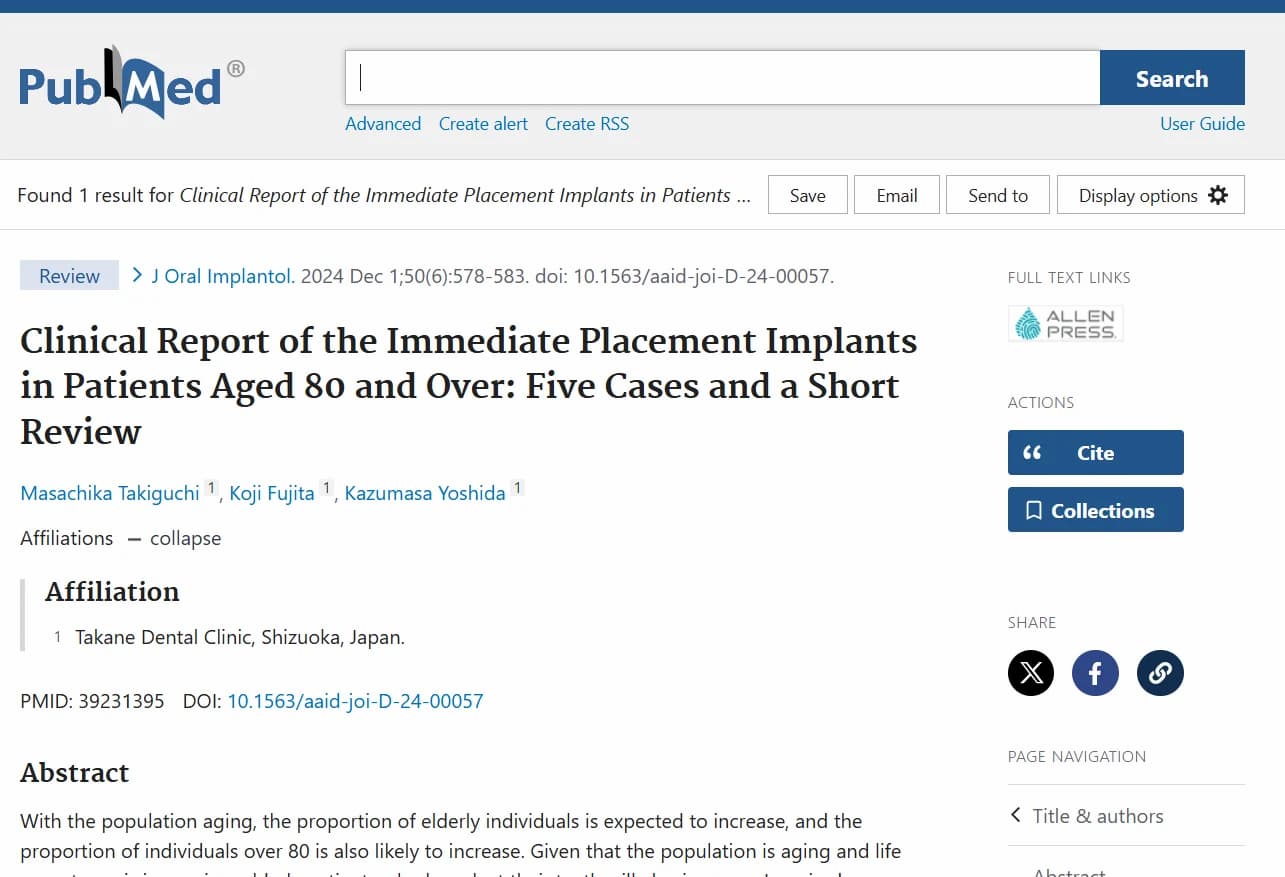Click the gear icon in Display options
The image size is (1285, 877).
(1217, 195)
